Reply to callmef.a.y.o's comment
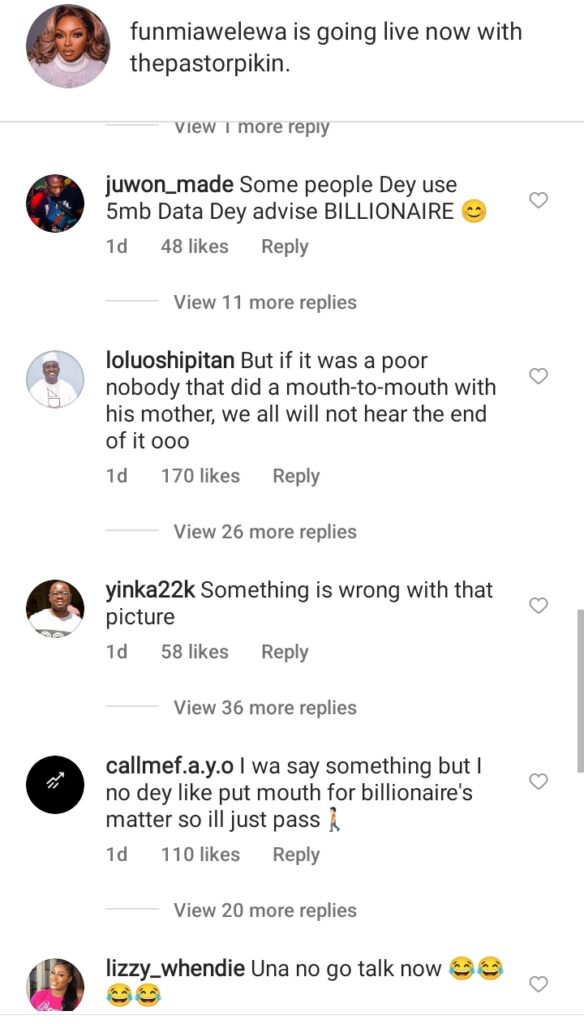Screen dimensions: 584x1024 pos(296,855)
